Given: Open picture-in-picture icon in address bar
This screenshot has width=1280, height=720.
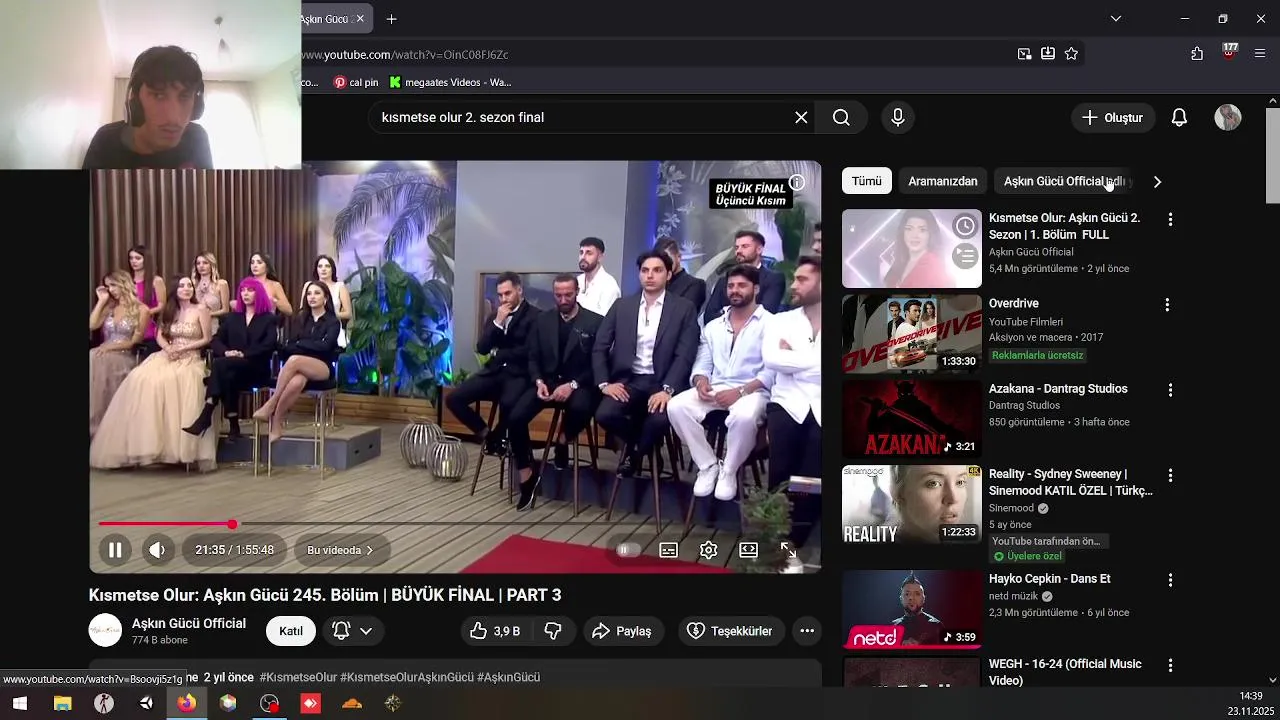Looking at the screenshot, I should (x=1024, y=54).
